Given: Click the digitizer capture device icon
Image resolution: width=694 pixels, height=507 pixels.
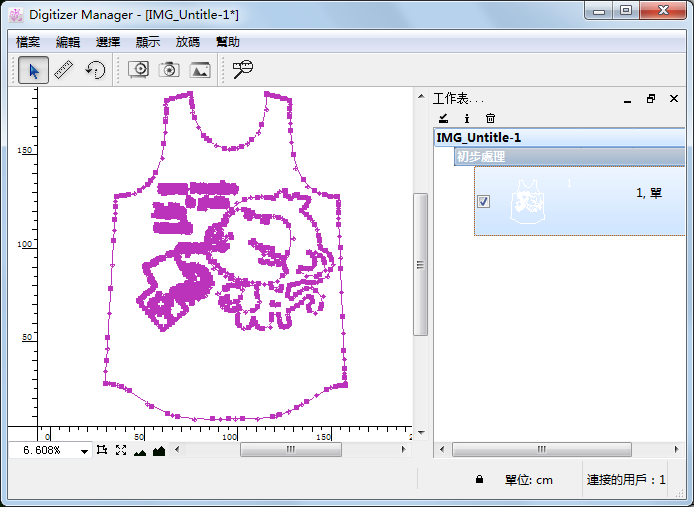Looking at the screenshot, I should (x=139, y=70).
